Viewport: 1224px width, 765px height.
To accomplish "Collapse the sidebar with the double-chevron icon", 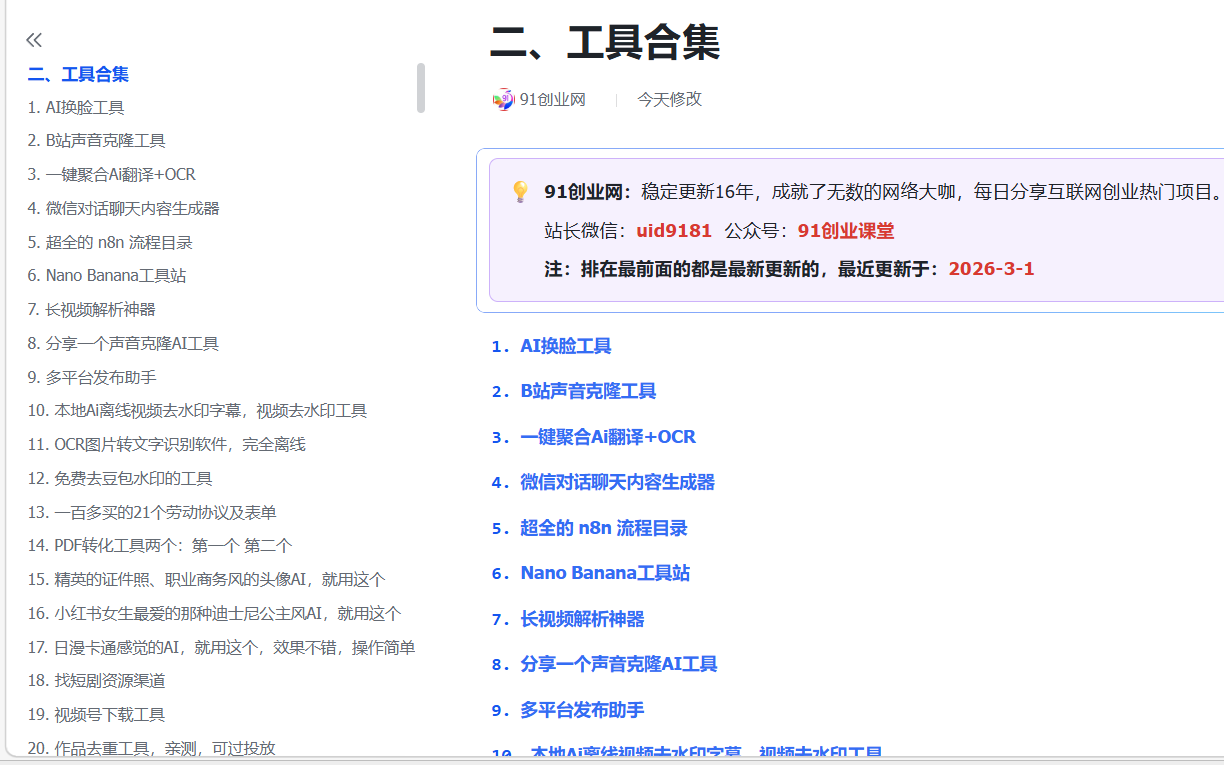I will point(33,39).
